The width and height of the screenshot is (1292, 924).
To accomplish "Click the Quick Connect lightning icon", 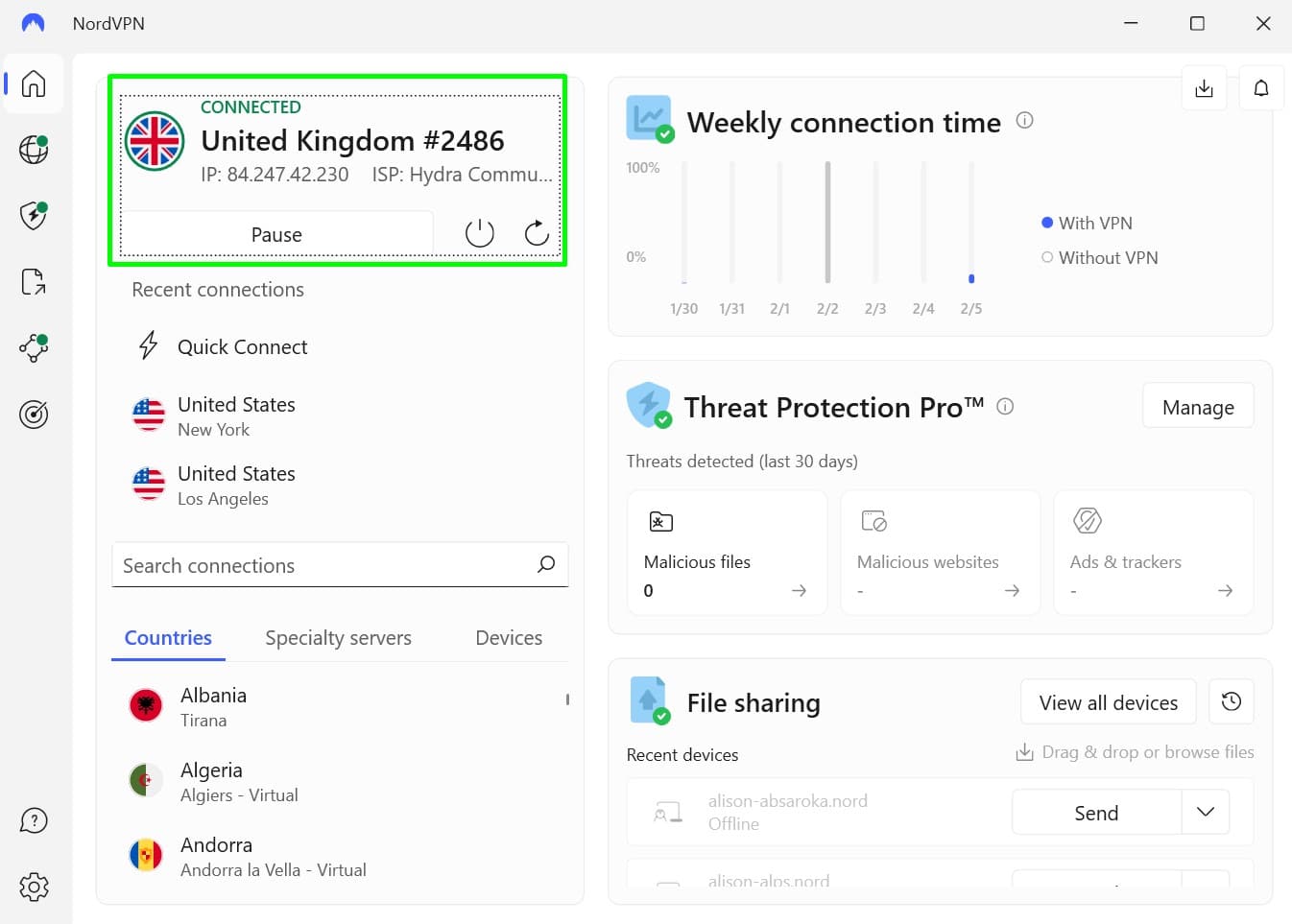I will click(x=148, y=345).
